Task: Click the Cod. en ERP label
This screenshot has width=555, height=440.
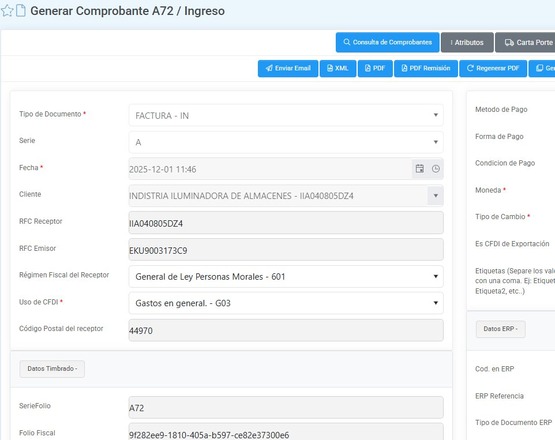Action: coord(494,369)
